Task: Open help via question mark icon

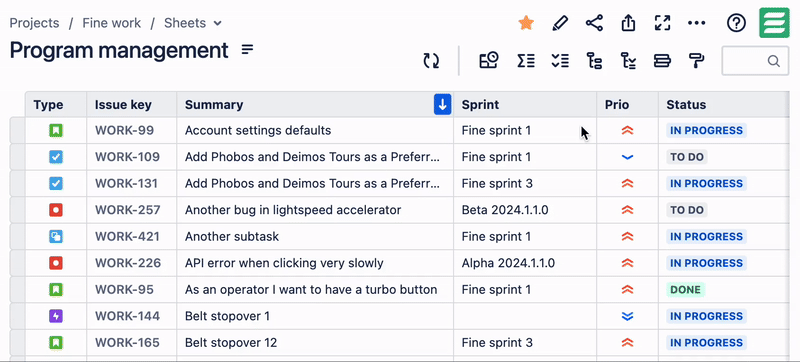Action: click(736, 23)
